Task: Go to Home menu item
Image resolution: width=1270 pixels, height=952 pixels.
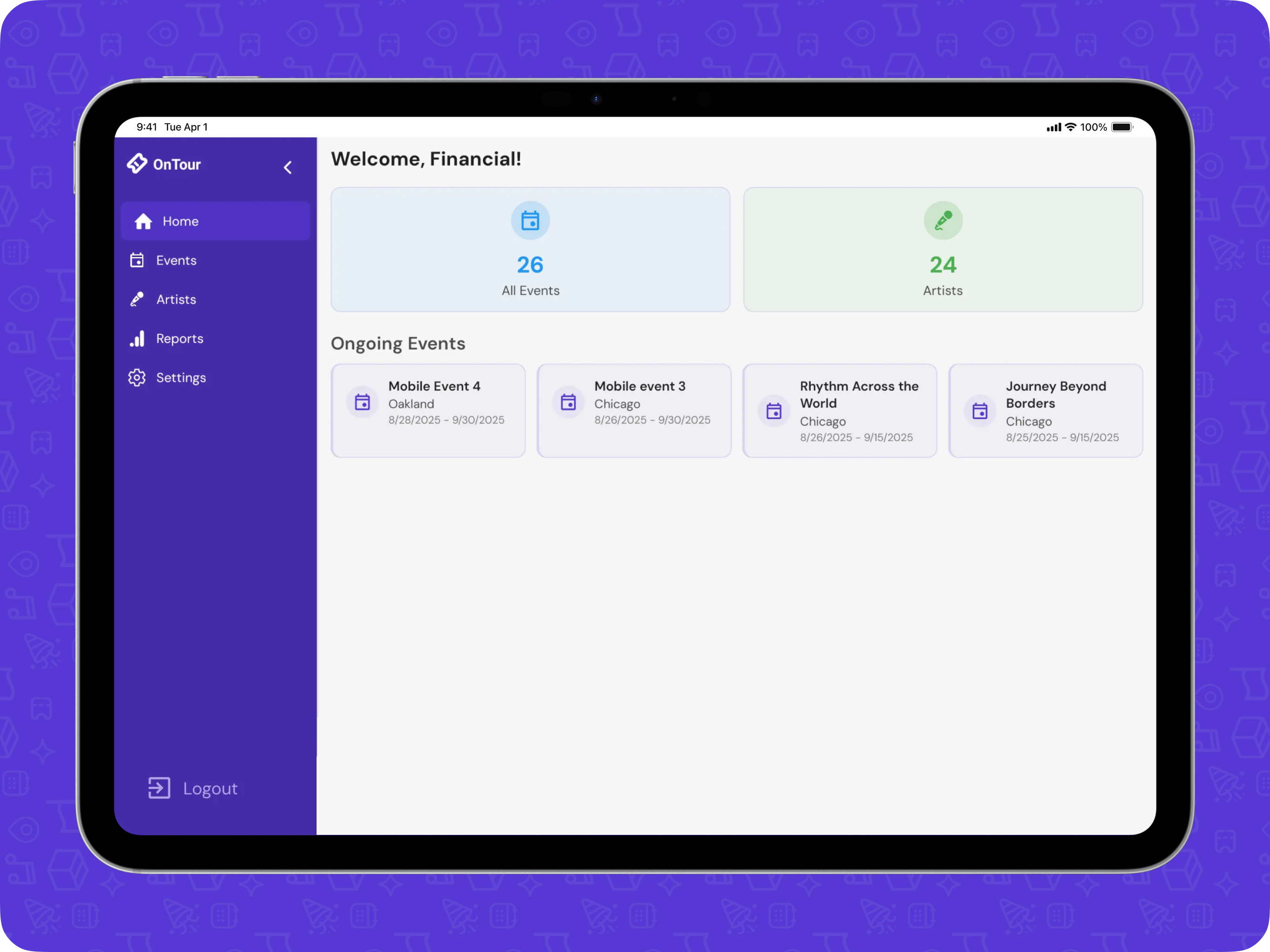Action: 215,221
